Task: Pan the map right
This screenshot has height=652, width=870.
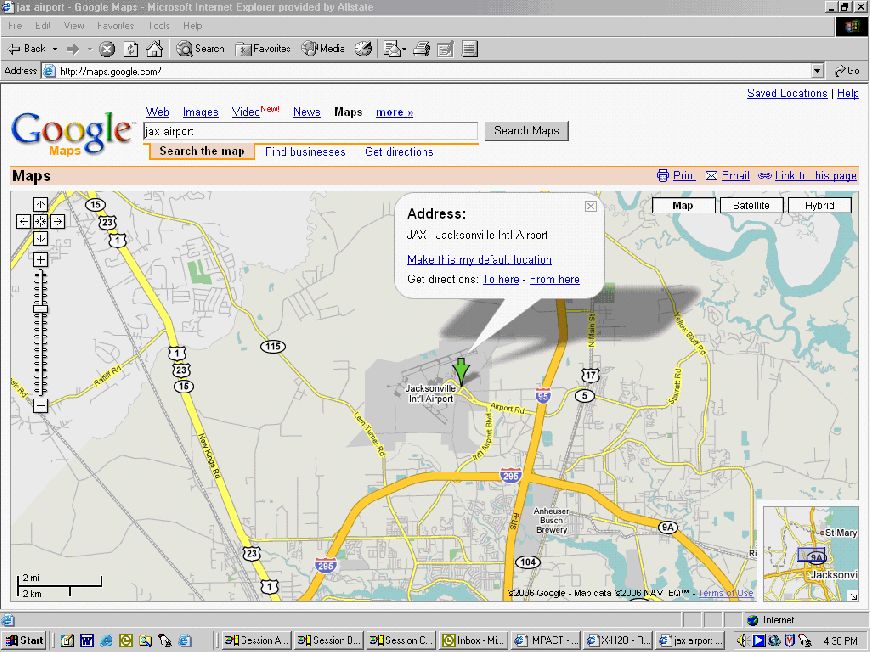Action: (58, 221)
